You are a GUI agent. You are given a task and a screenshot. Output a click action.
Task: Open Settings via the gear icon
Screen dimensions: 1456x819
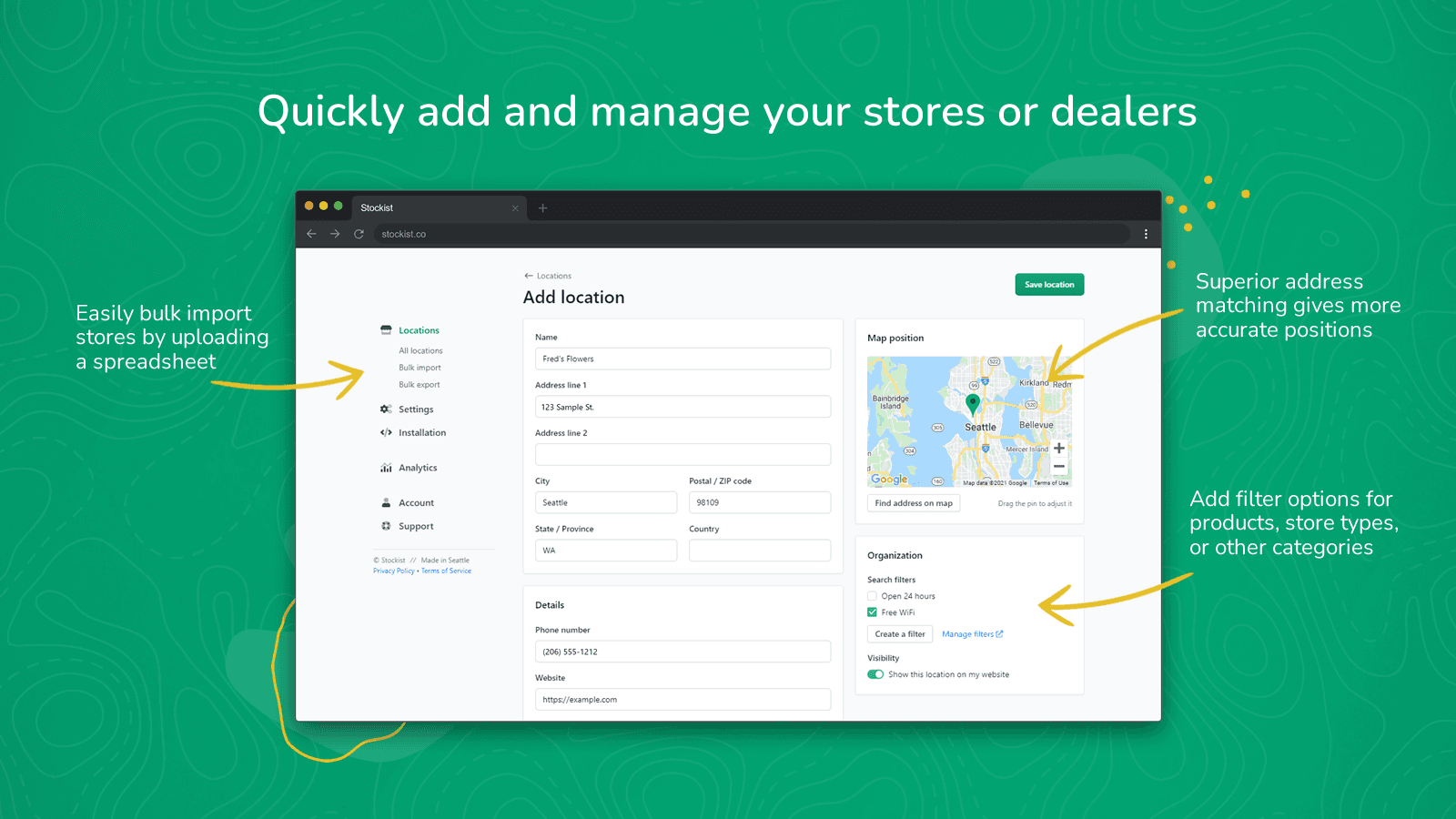(386, 409)
